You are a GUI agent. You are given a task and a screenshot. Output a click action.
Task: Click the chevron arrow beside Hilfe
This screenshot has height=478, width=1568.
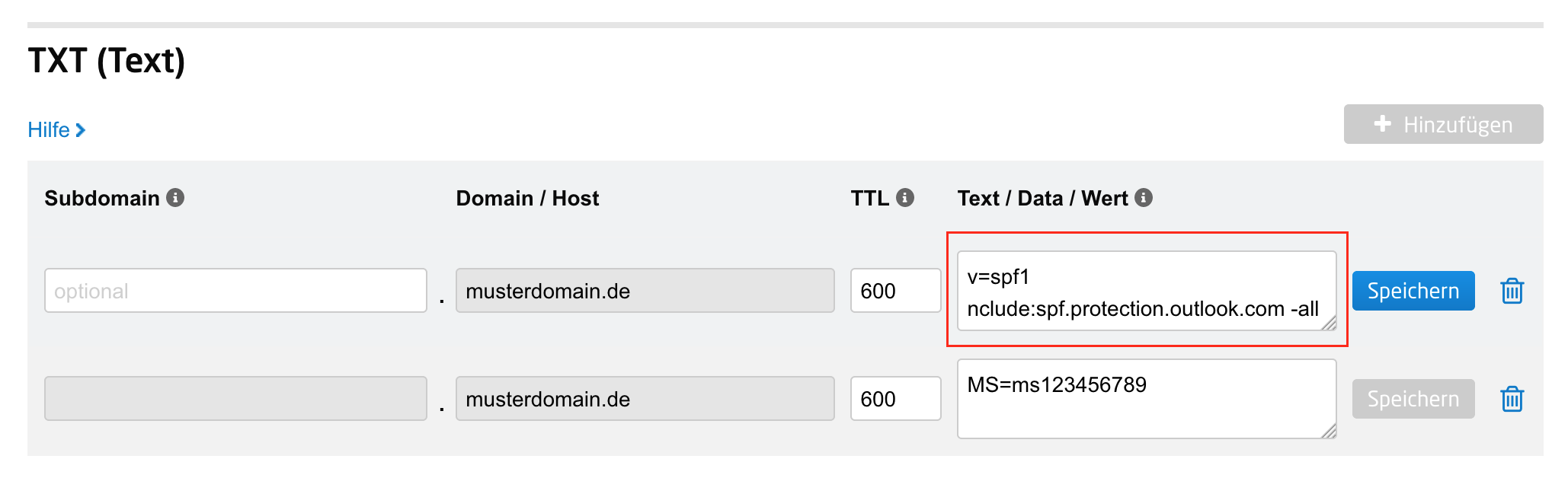(81, 130)
